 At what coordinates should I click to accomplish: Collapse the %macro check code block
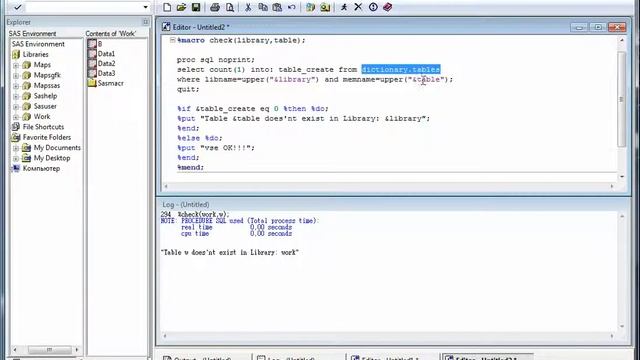tap(172, 40)
